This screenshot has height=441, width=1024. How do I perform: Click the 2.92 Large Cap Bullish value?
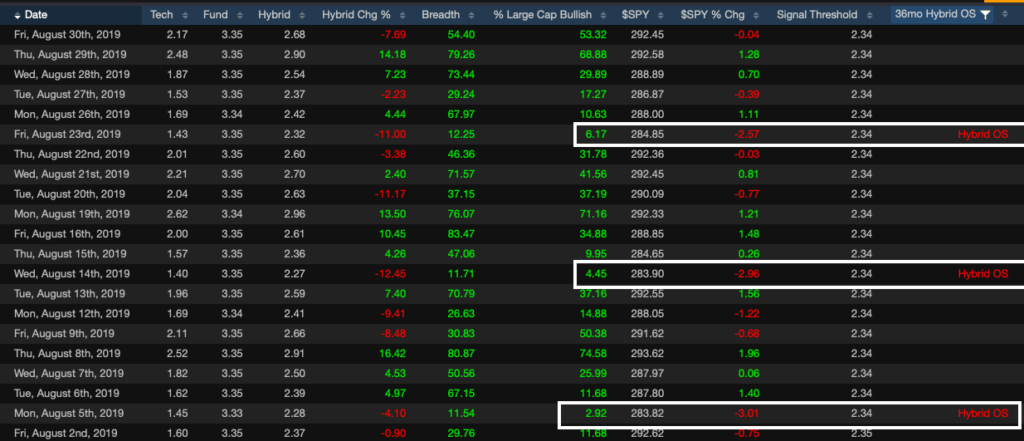coord(598,414)
